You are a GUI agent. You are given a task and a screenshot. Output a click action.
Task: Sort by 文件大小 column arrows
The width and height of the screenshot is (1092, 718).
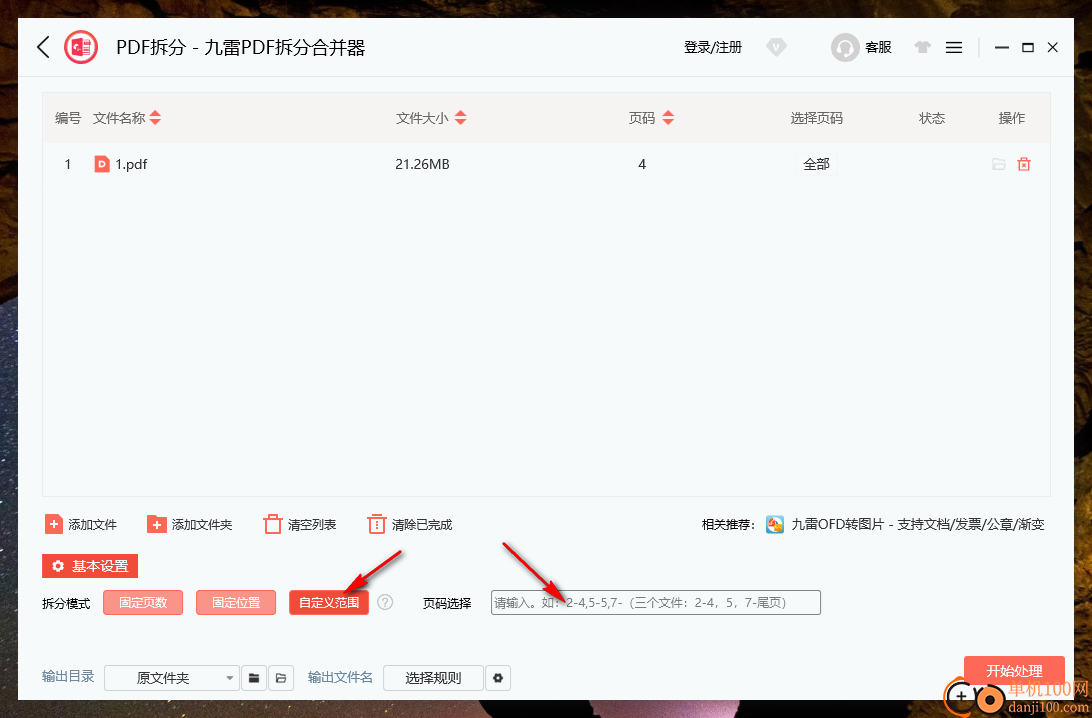[460, 118]
